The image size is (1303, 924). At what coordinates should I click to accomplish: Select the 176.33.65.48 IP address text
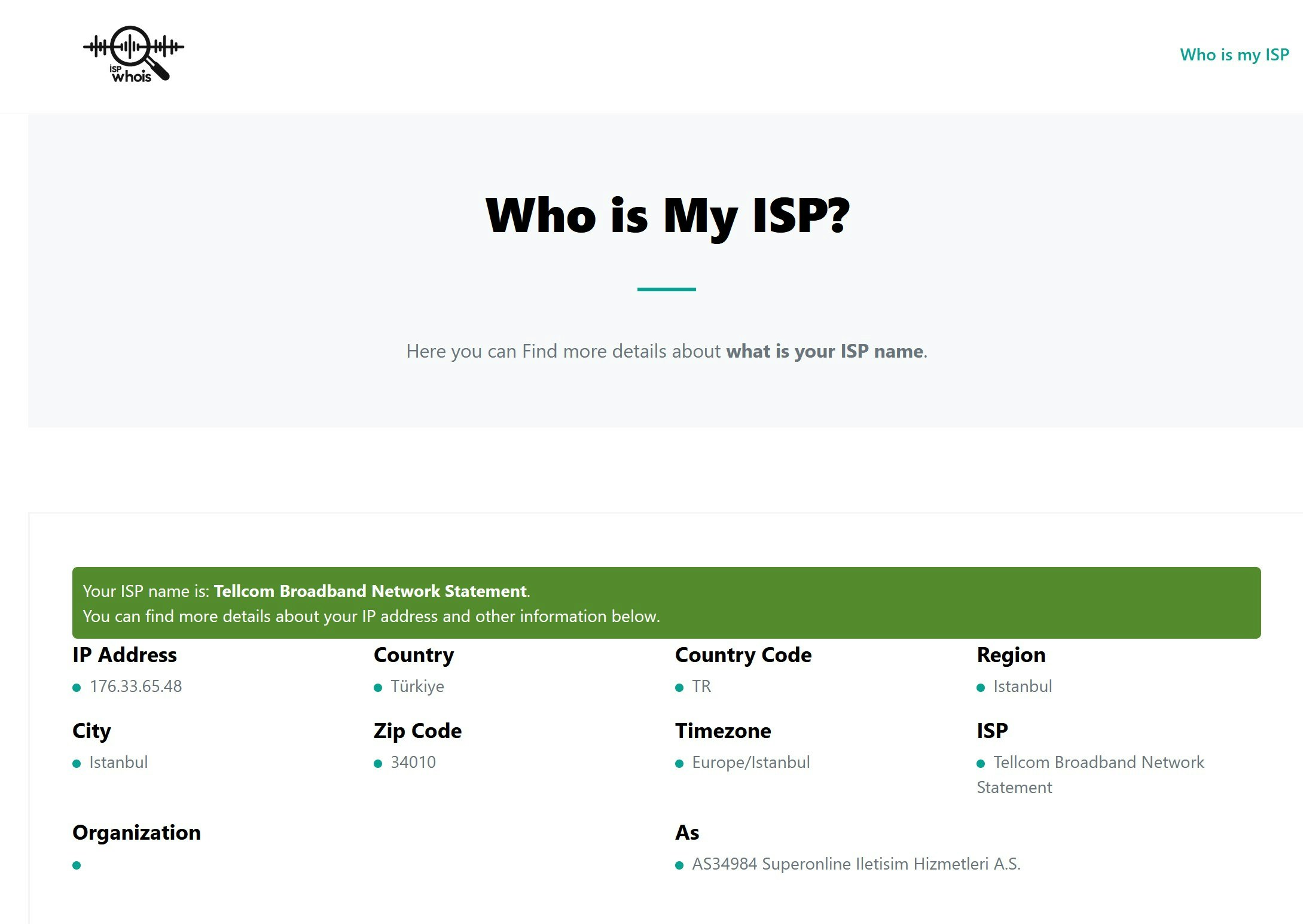[x=135, y=687]
